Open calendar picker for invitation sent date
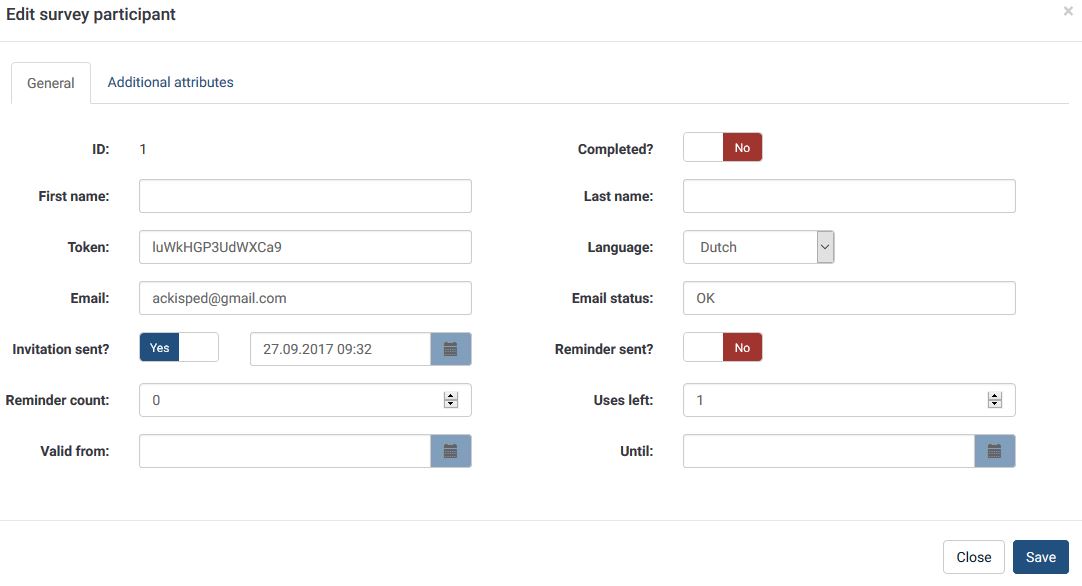The image size is (1082, 586). click(451, 349)
